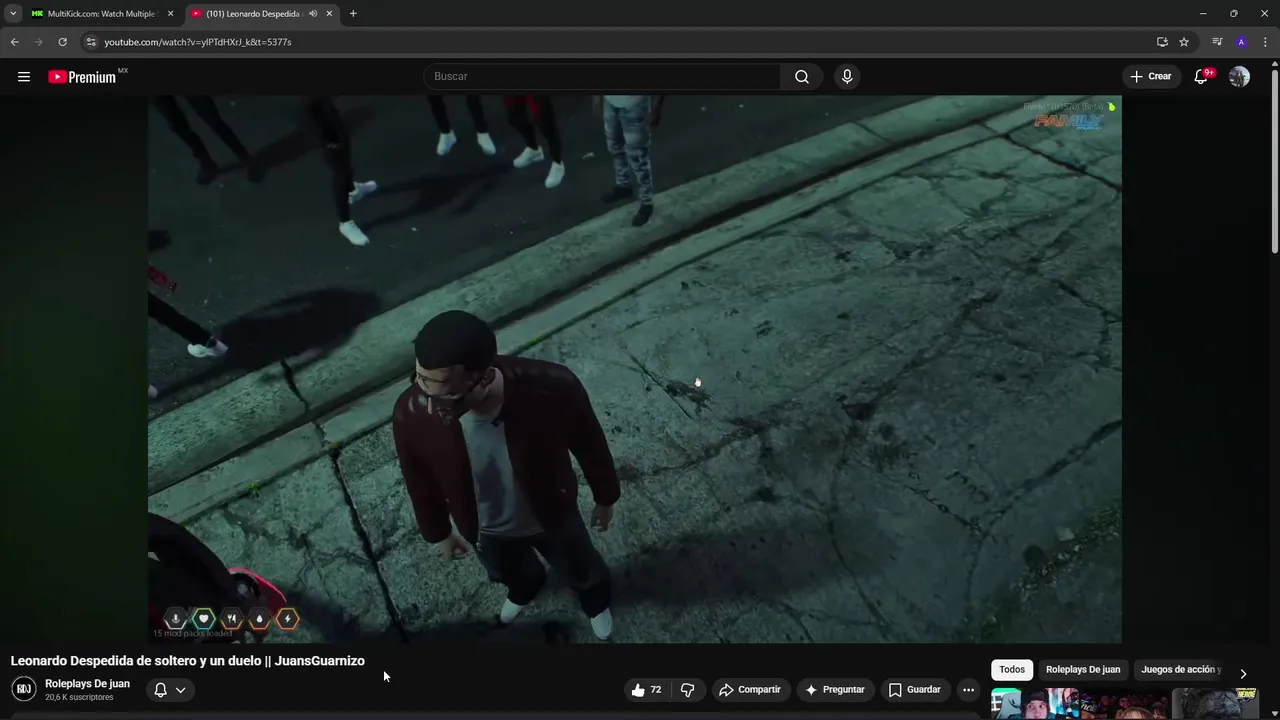Open the tab search dropdown arrow
The height and width of the screenshot is (720, 1280).
pos(13,14)
